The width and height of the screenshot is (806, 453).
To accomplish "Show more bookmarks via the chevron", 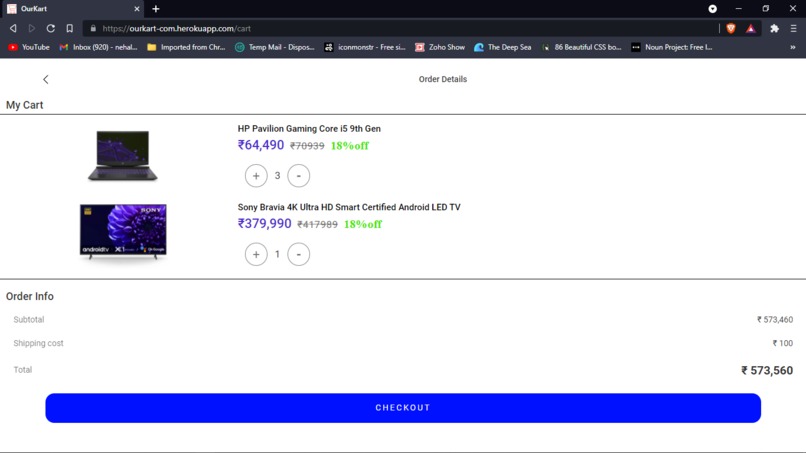I will pyautogui.click(x=793, y=47).
